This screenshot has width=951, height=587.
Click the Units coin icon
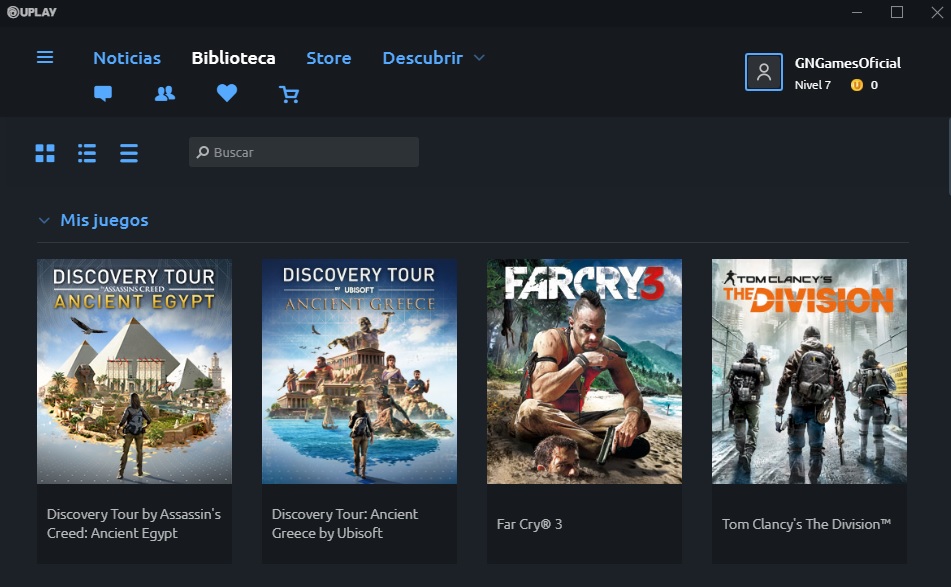tap(856, 85)
